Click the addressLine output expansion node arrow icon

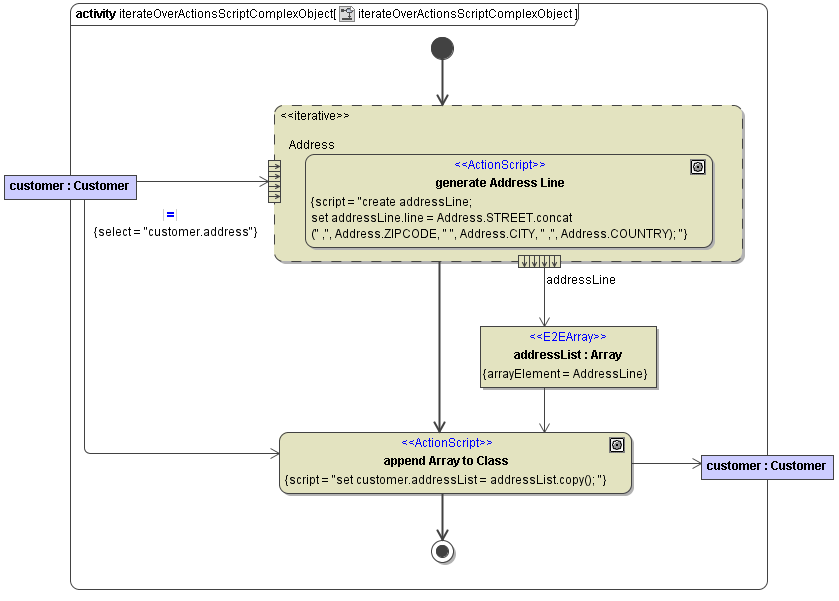point(540,261)
